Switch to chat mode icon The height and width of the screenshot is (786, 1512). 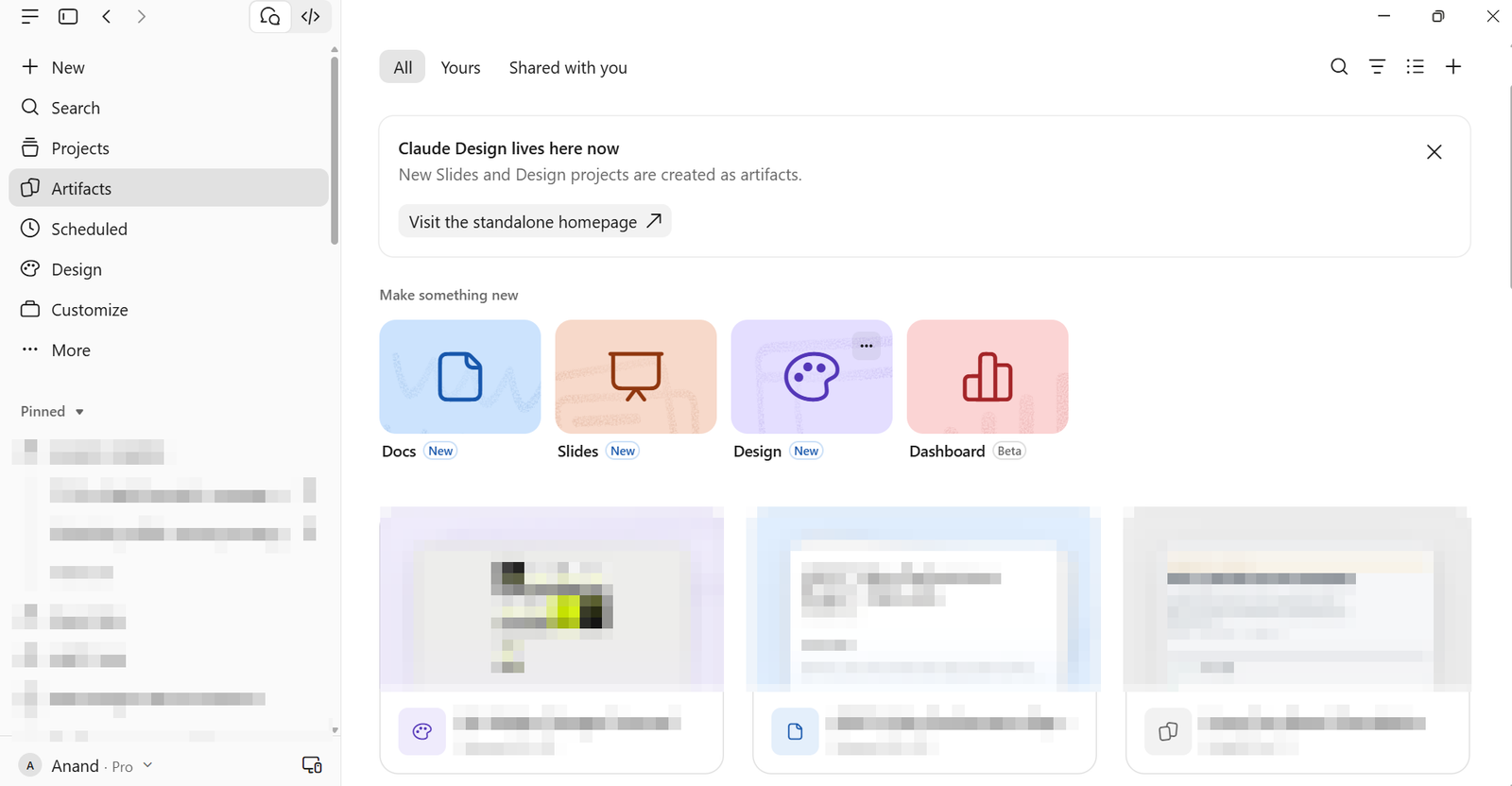[x=270, y=17]
